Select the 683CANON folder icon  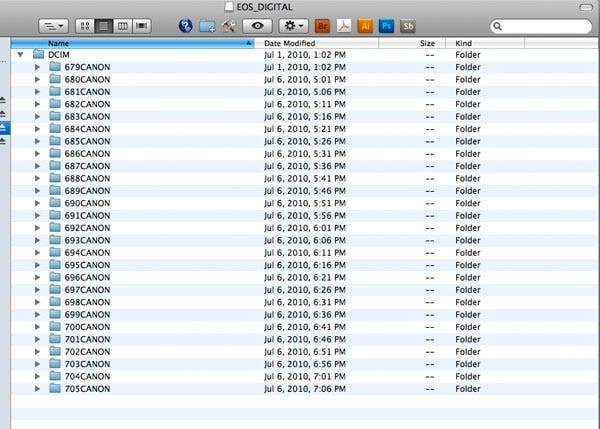click(55, 116)
